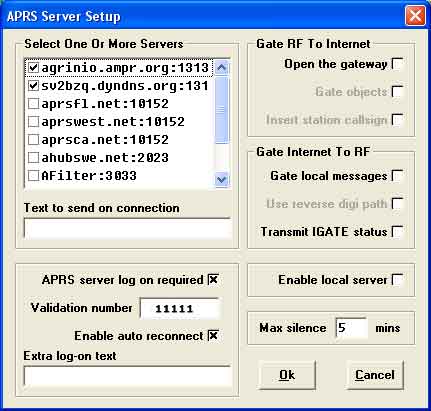Tick Insert station callsign checkbox
This screenshot has width=431, height=411.
point(397,120)
